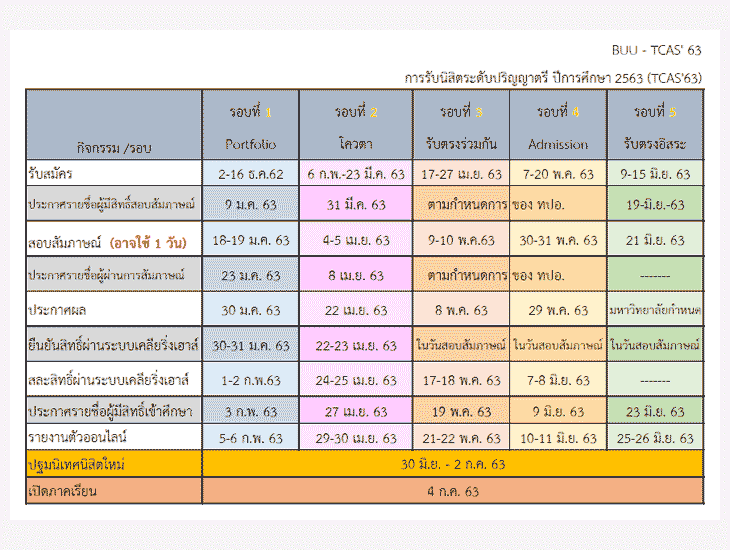Click the cell '6 ก.พ.-23 มี.ค. 63'
The width and height of the screenshot is (730, 550).
coord(356,173)
